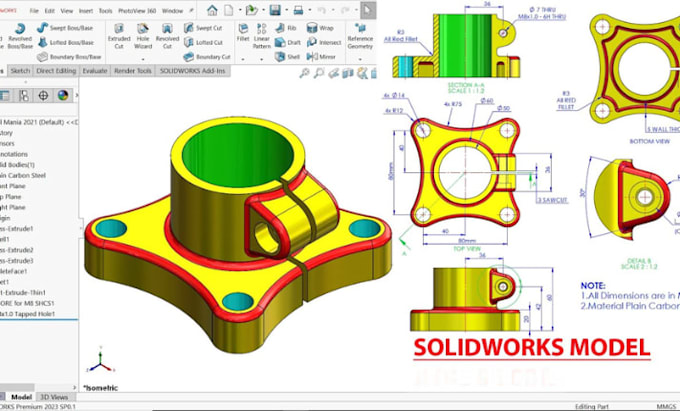Viewport: 680px width, 411px height.
Task: Select the Solid Bodies(1) tree item
Action: [17, 165]
